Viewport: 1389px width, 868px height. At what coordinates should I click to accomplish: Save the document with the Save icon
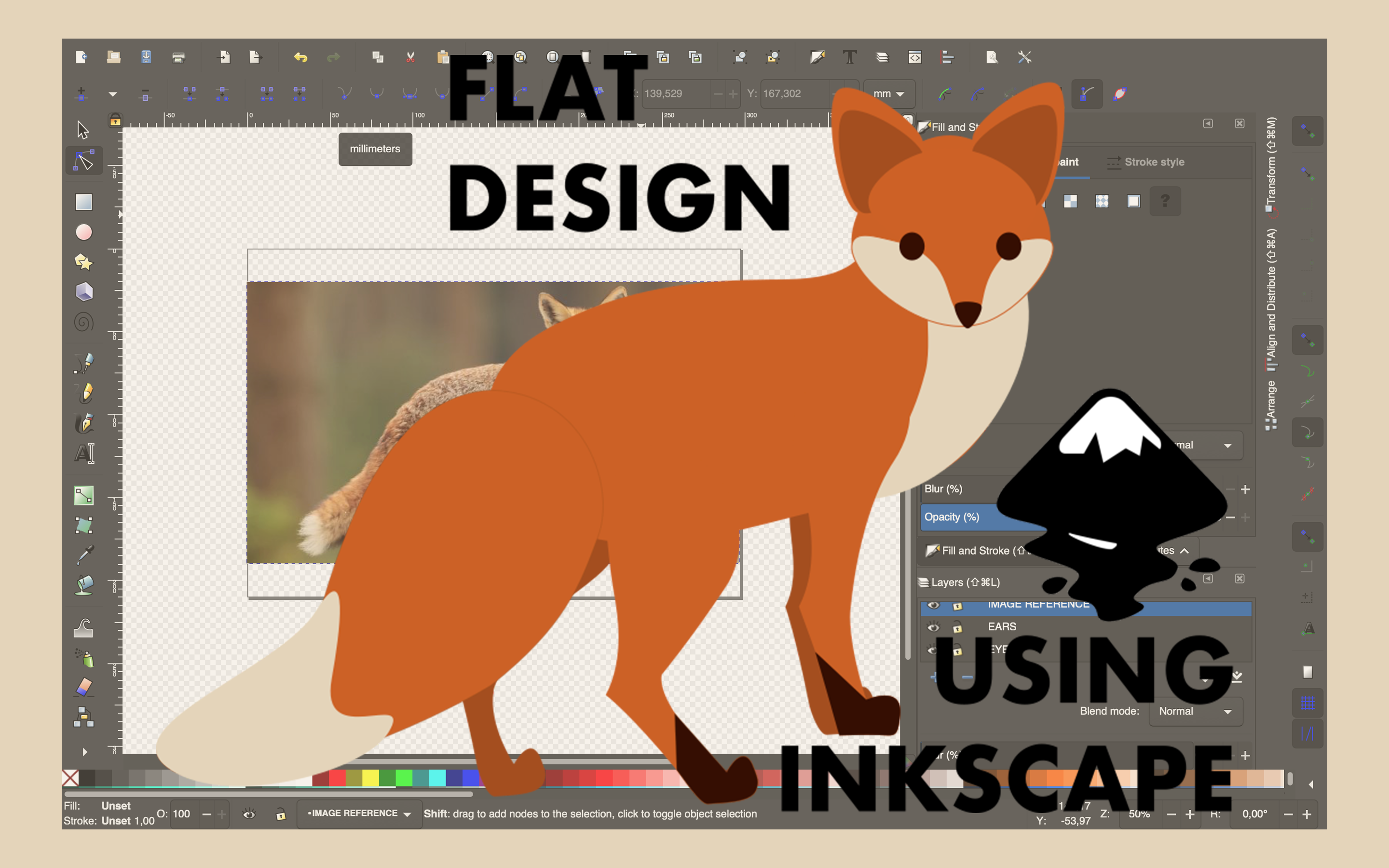[146, 57]
